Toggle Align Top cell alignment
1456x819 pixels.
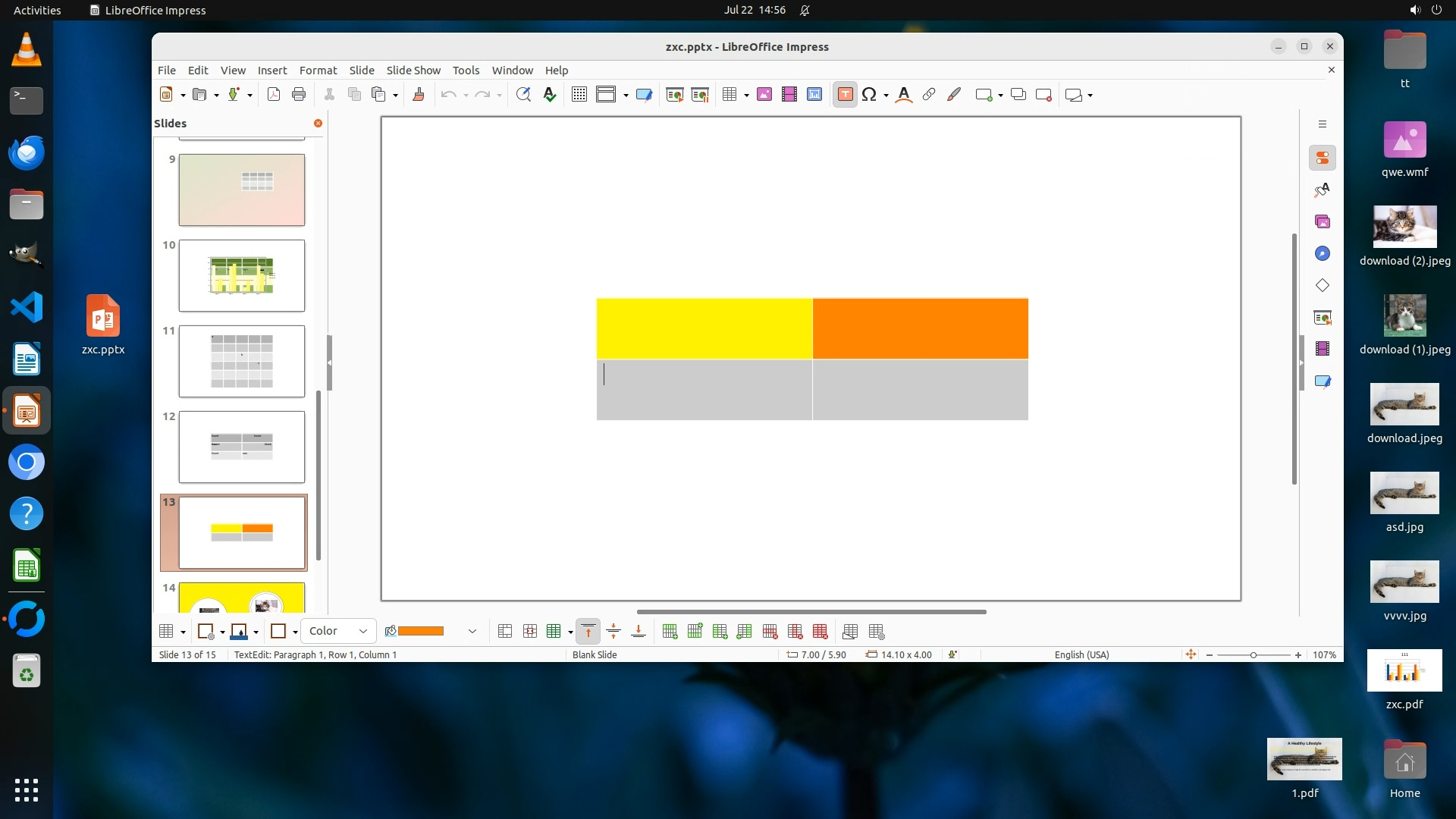tap(588, 632)
